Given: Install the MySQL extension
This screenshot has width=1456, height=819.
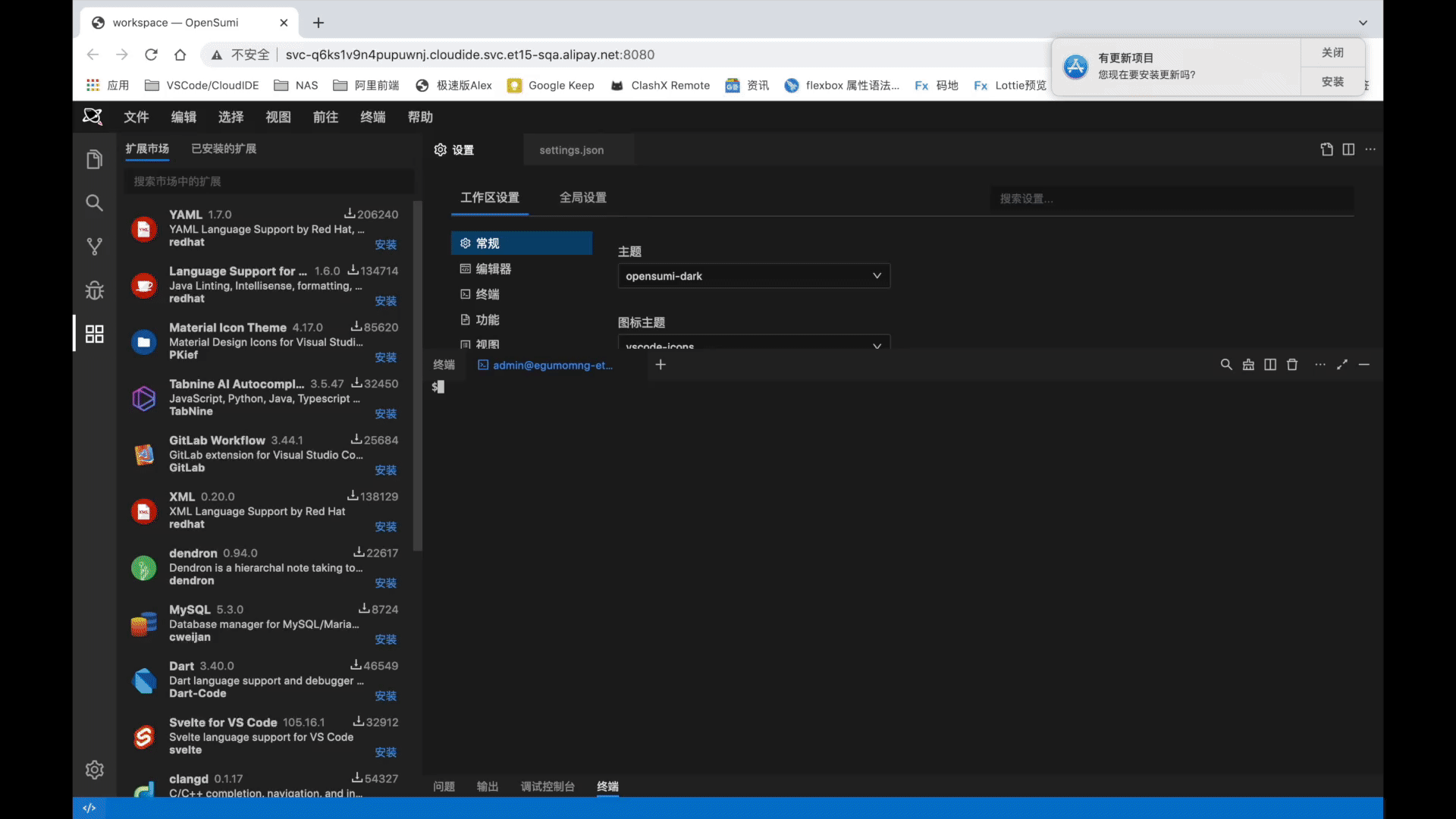Looking at the screenshot, I should pos(385,639).
